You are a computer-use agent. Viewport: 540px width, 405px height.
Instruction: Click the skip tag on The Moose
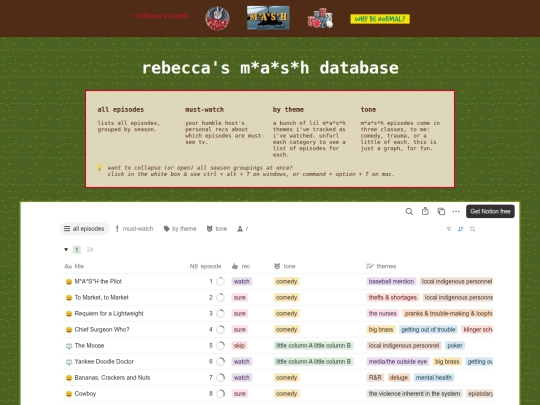[x=239, y=345]
